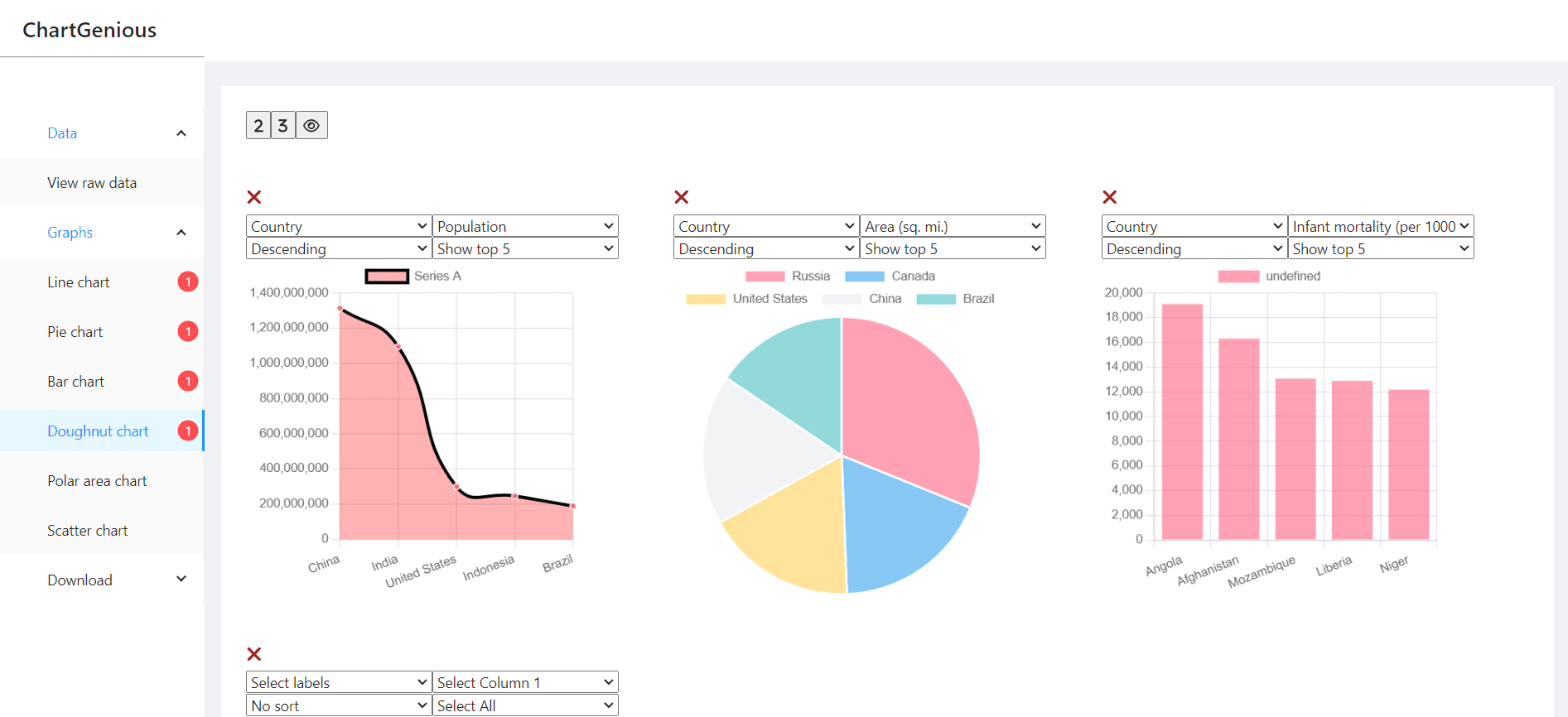Click the teal Brazil pie slice
The width and height of the screenshot is (1568, 717).
point(795,377)
